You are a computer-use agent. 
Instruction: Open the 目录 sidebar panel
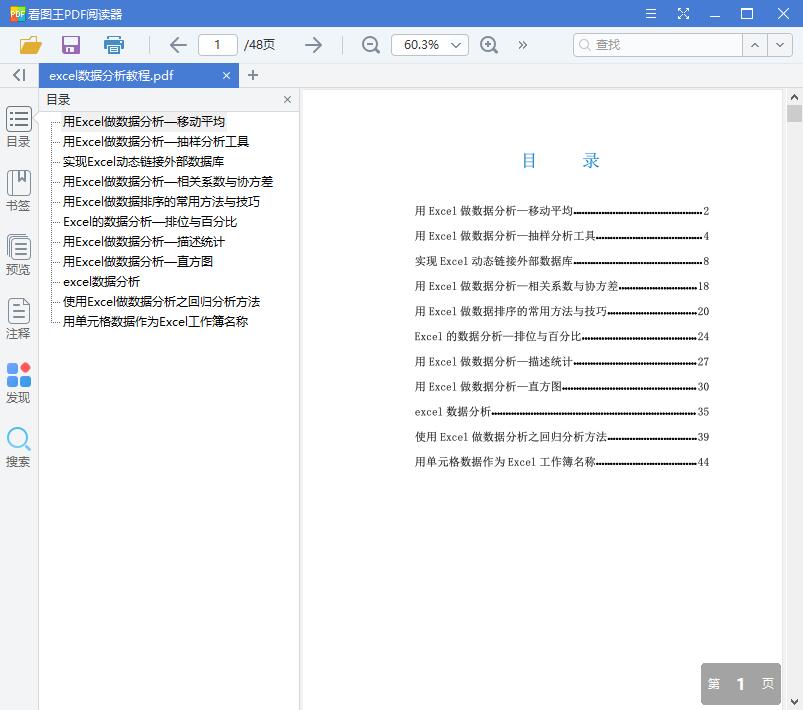18,127
